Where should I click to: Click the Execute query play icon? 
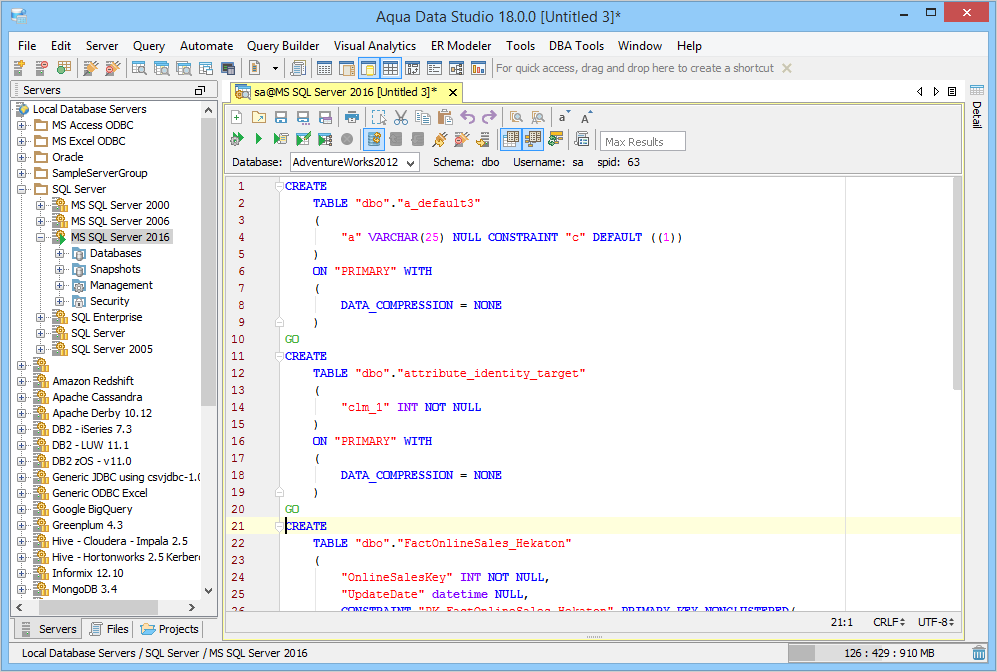[258, 139]
